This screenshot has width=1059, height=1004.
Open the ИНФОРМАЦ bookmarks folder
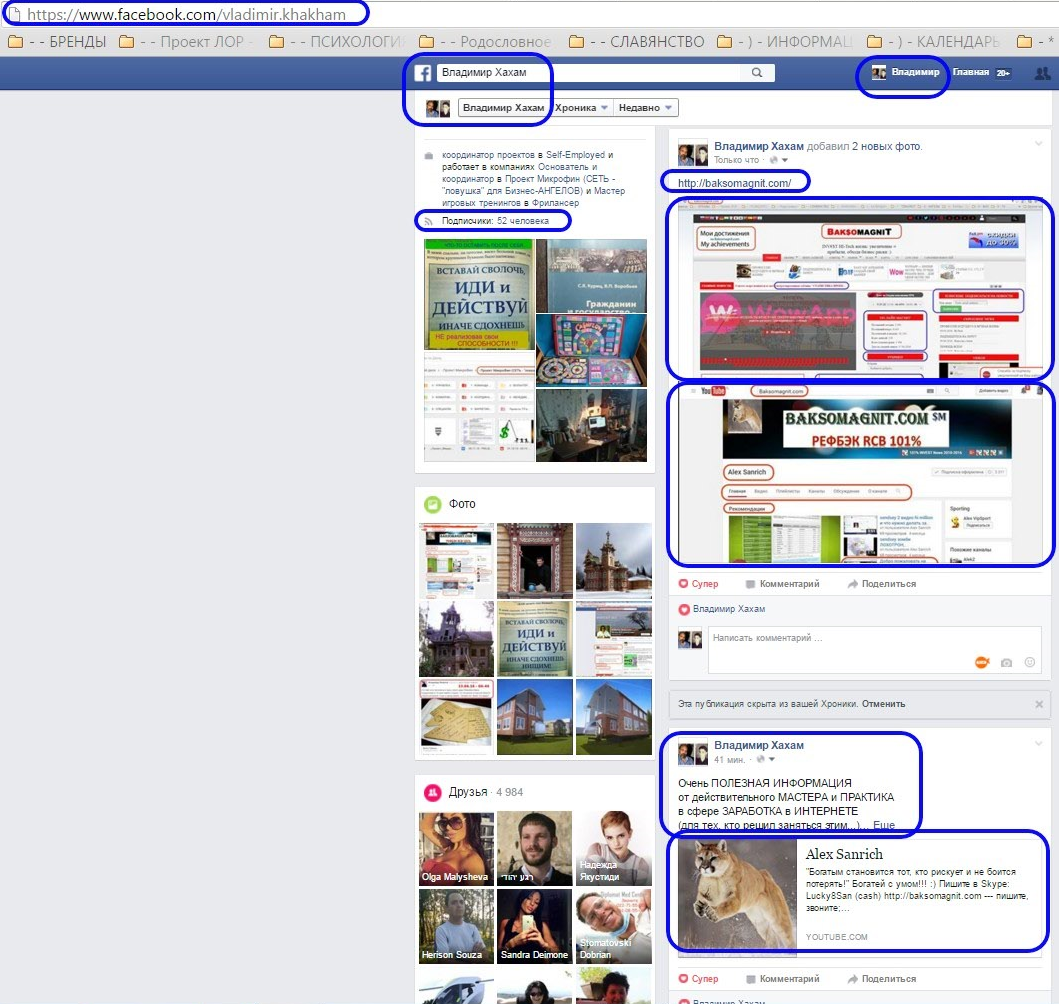pos(785,42)
